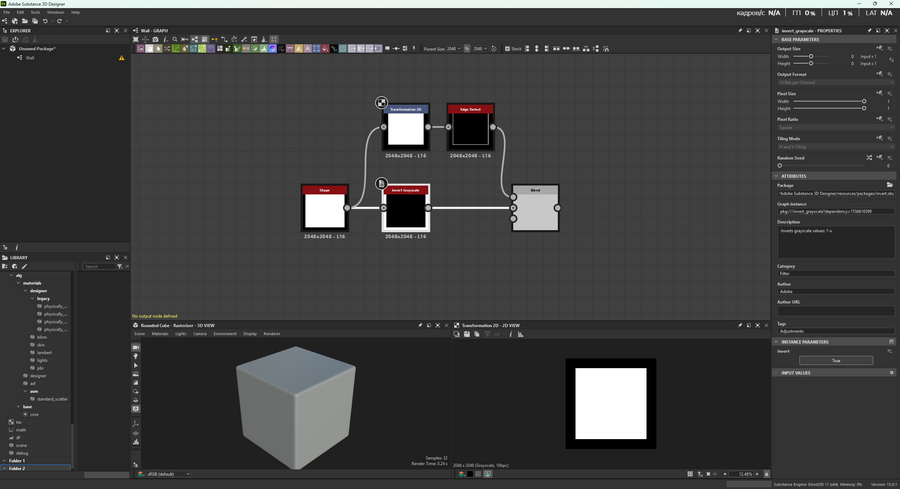Click the Library search field

(x=98, y=266)
